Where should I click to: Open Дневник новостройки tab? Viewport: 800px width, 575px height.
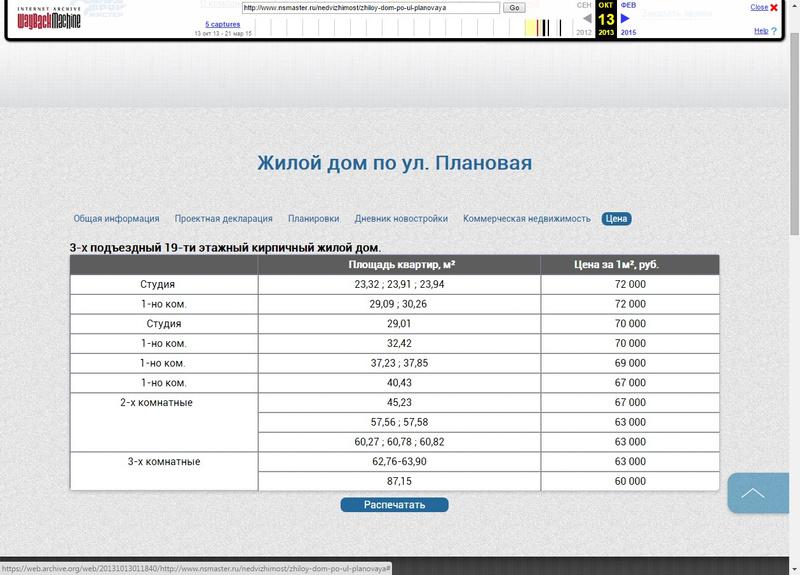point(400,219)
